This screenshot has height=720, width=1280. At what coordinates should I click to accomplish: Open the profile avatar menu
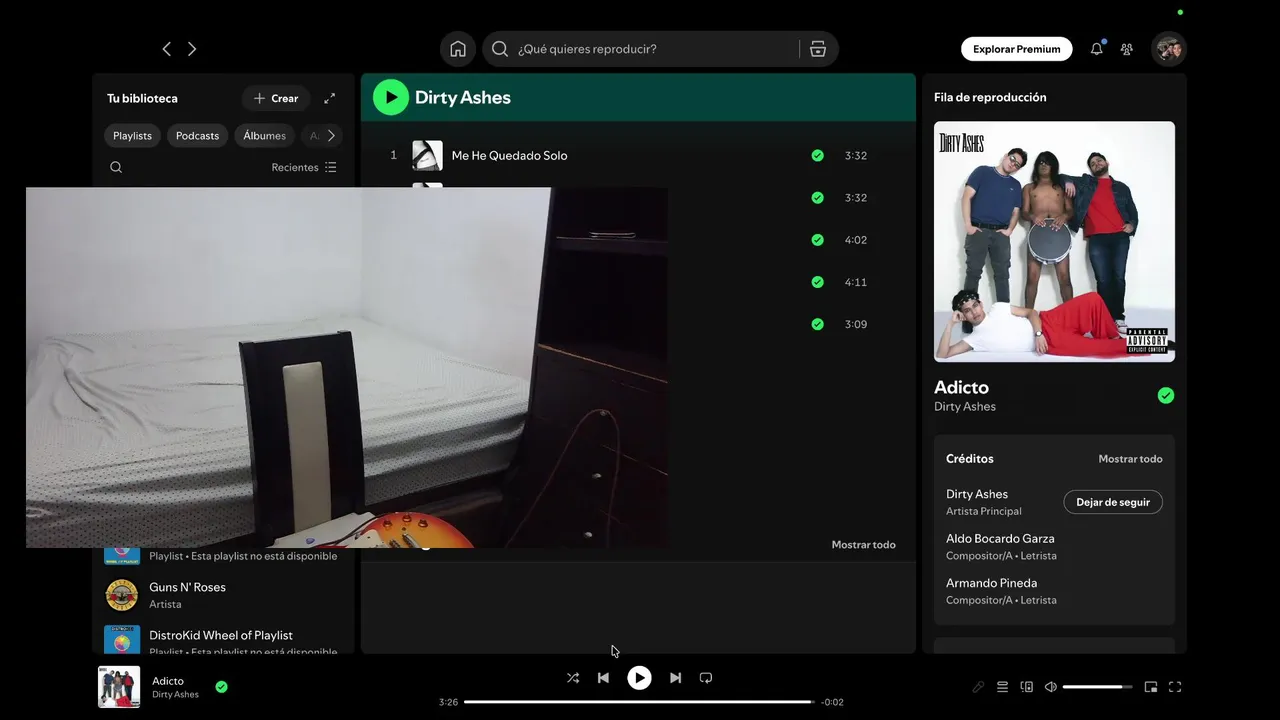click(x=1168, y=49)
